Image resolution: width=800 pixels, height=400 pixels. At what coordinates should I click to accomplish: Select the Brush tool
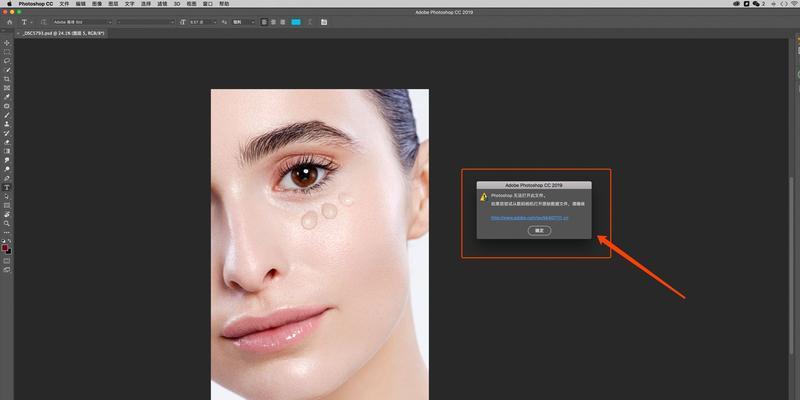pos(7,115)
